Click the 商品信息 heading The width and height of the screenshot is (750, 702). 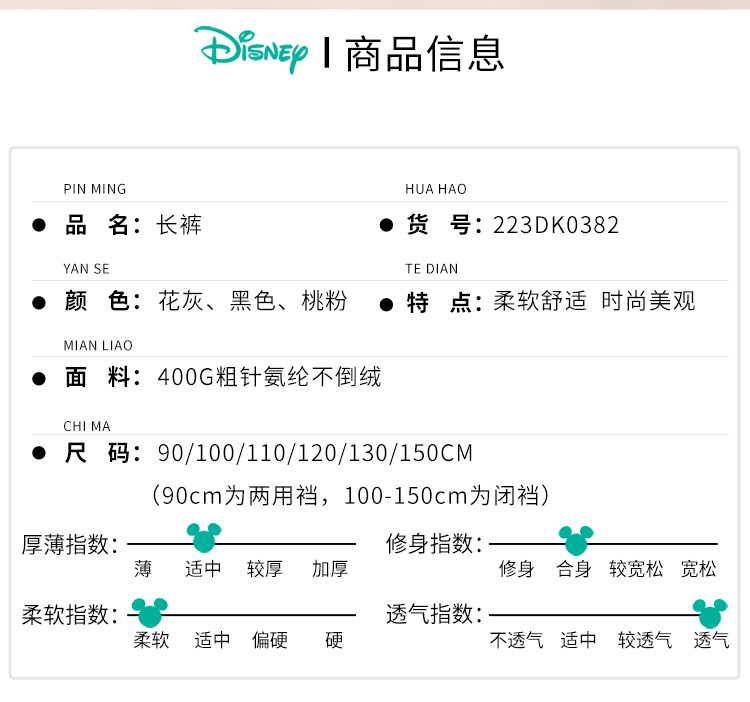coord(425,53)
